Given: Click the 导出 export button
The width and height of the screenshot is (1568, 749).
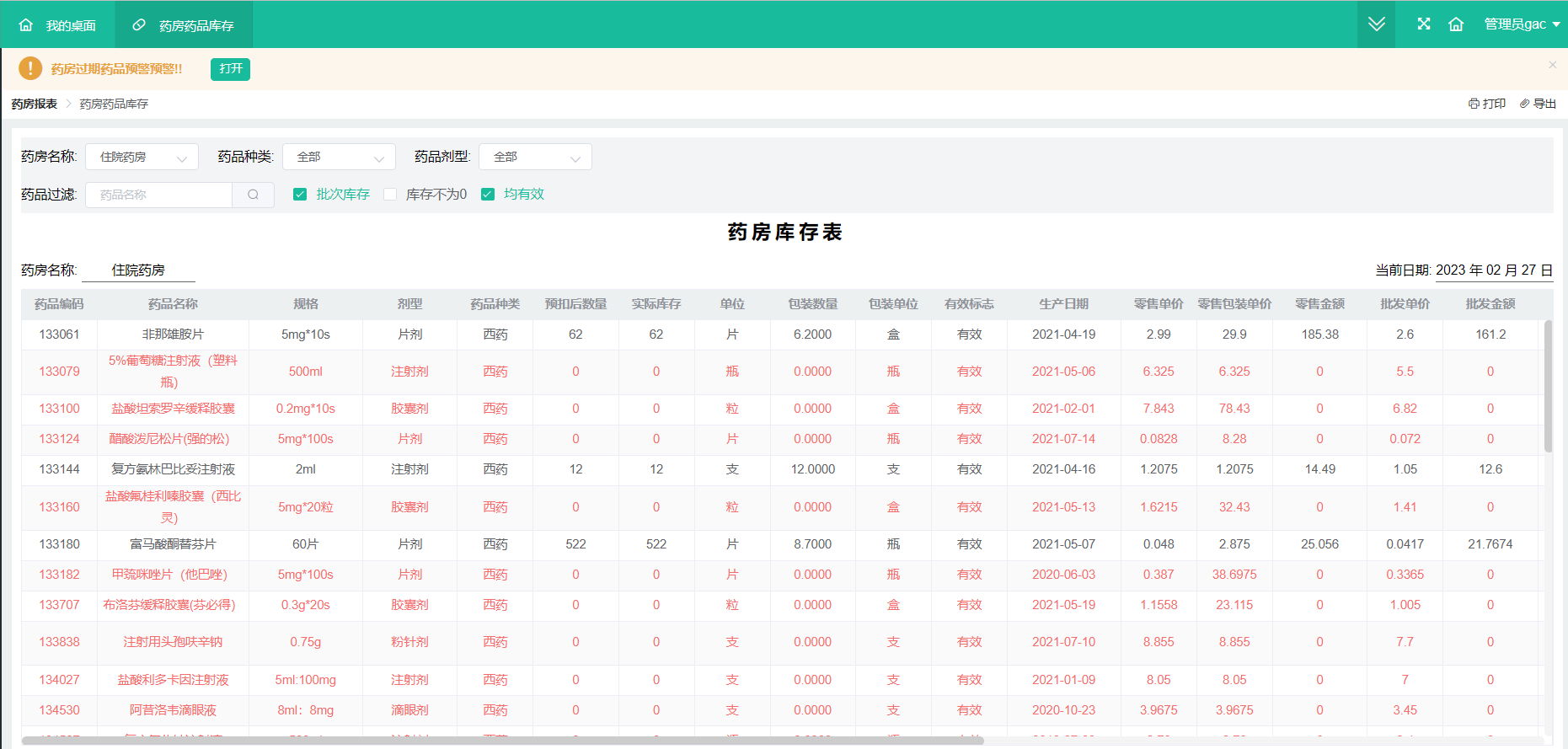Looking at the screenshot, I should [1538, 104].
